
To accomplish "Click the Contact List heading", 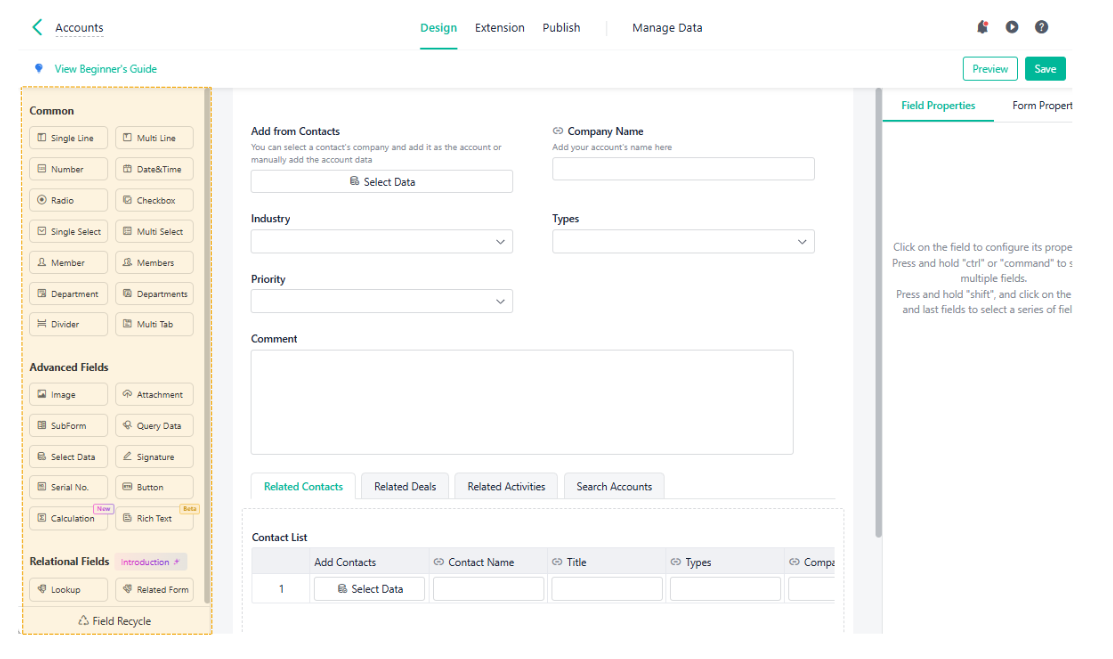I will pos(280,538).
